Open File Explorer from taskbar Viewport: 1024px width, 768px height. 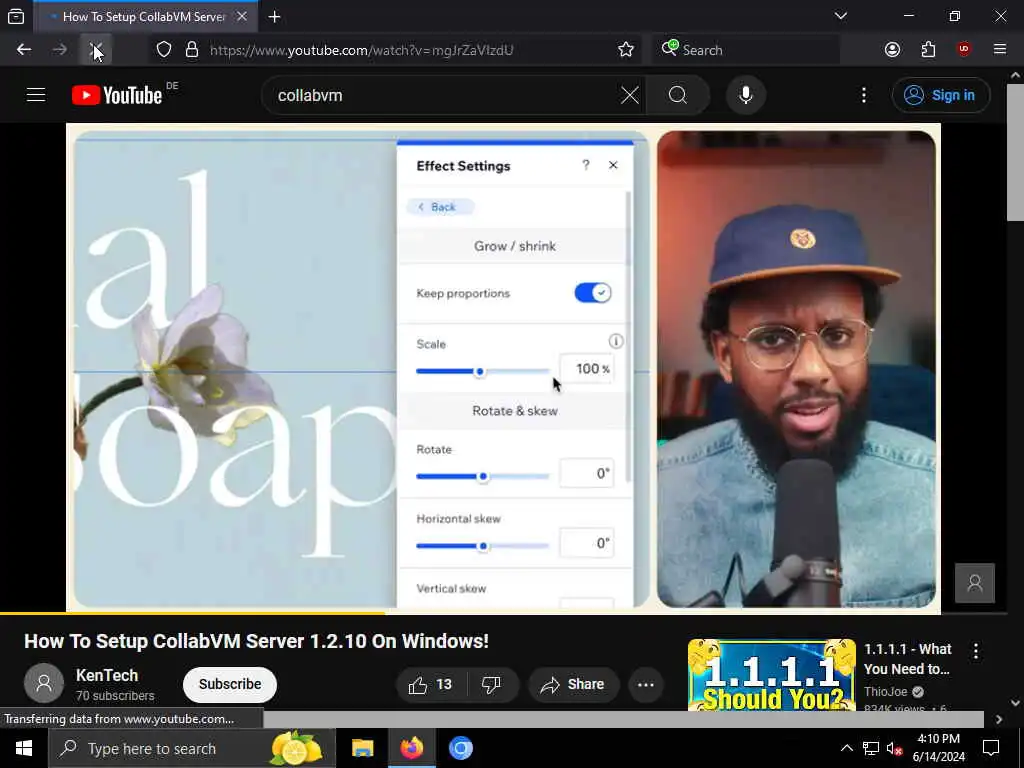[x=362, y=748]
